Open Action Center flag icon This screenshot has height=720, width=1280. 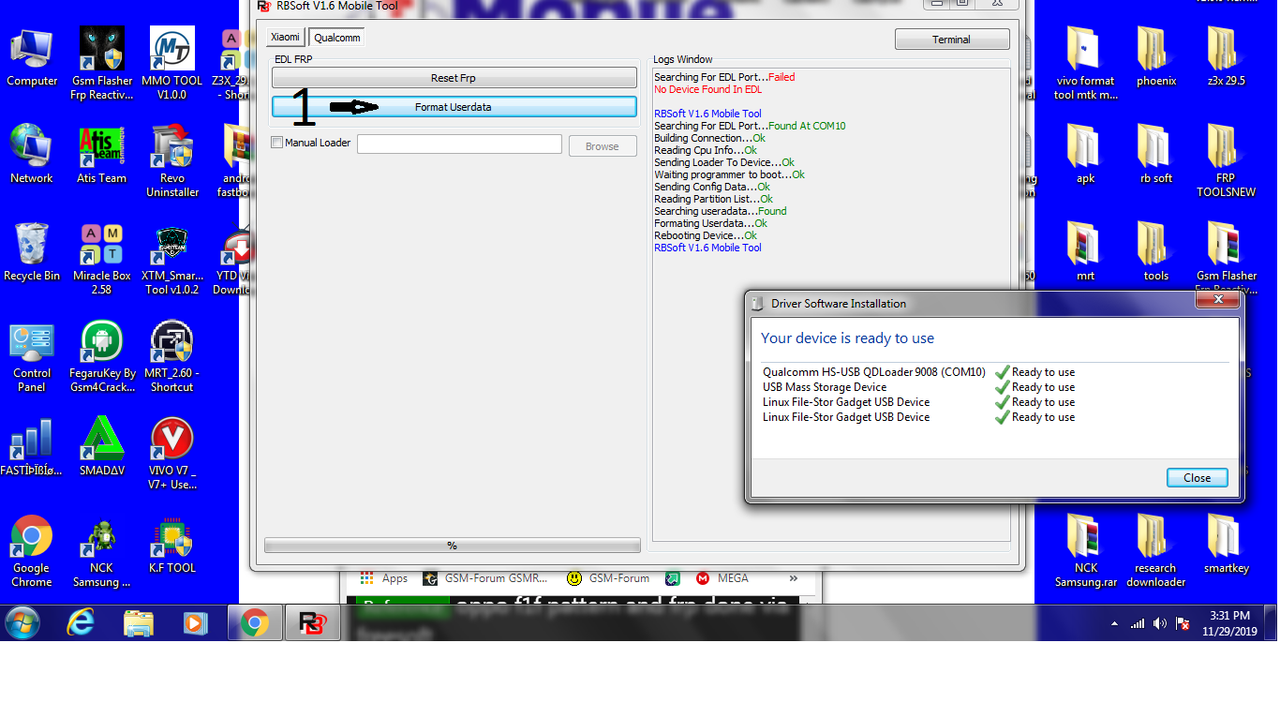(x=1183, y=624)
